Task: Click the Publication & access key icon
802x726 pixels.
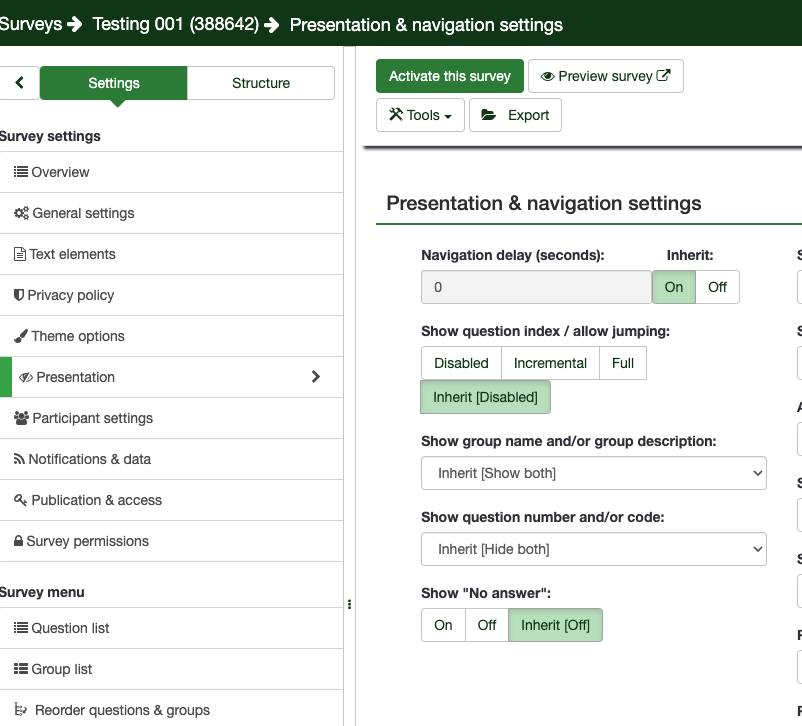Action: 21,500
